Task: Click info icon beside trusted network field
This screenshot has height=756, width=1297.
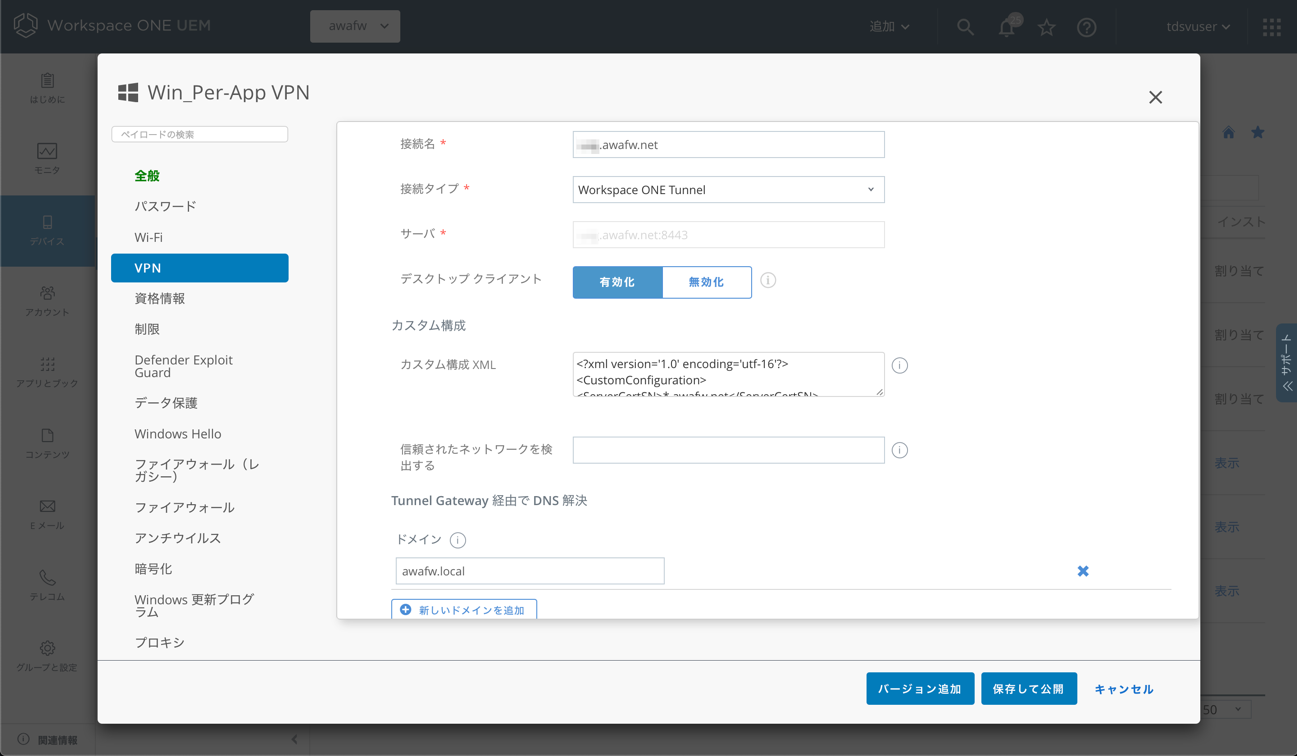Action: (x=900, y=450)
